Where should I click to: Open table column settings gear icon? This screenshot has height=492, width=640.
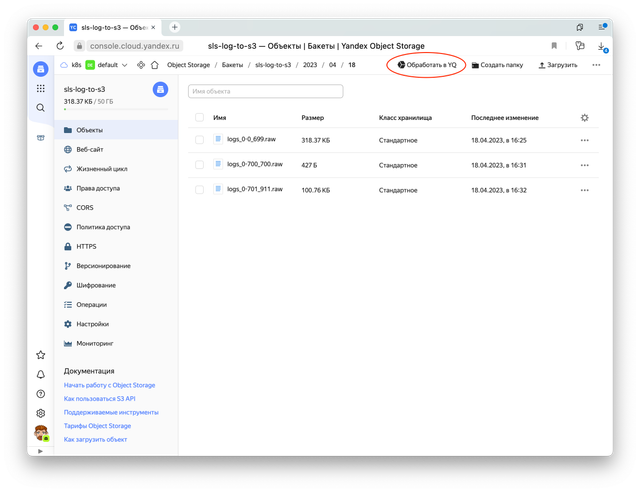click(585, 117)
